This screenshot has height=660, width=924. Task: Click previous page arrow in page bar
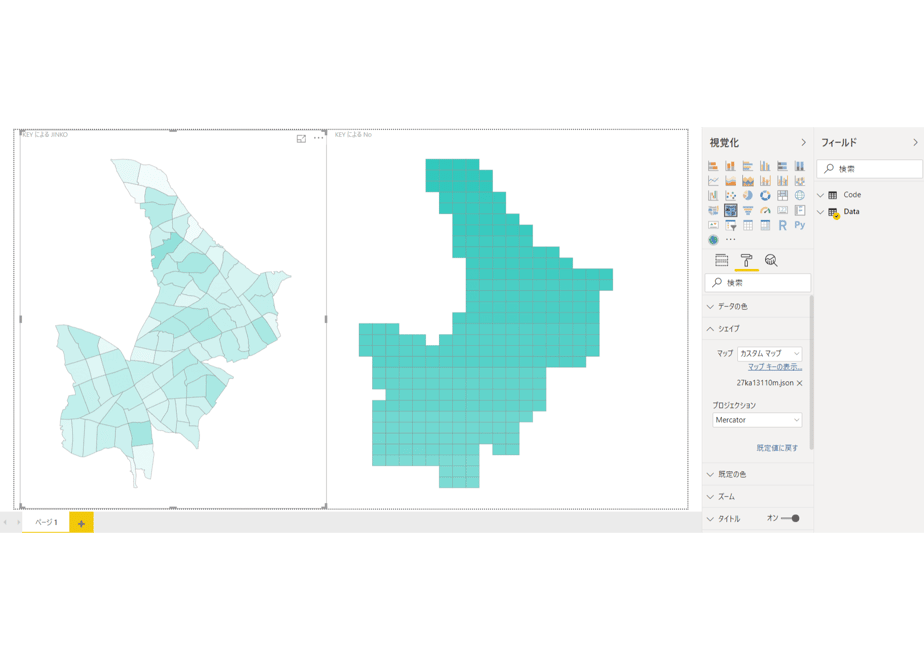pos(5,522)
